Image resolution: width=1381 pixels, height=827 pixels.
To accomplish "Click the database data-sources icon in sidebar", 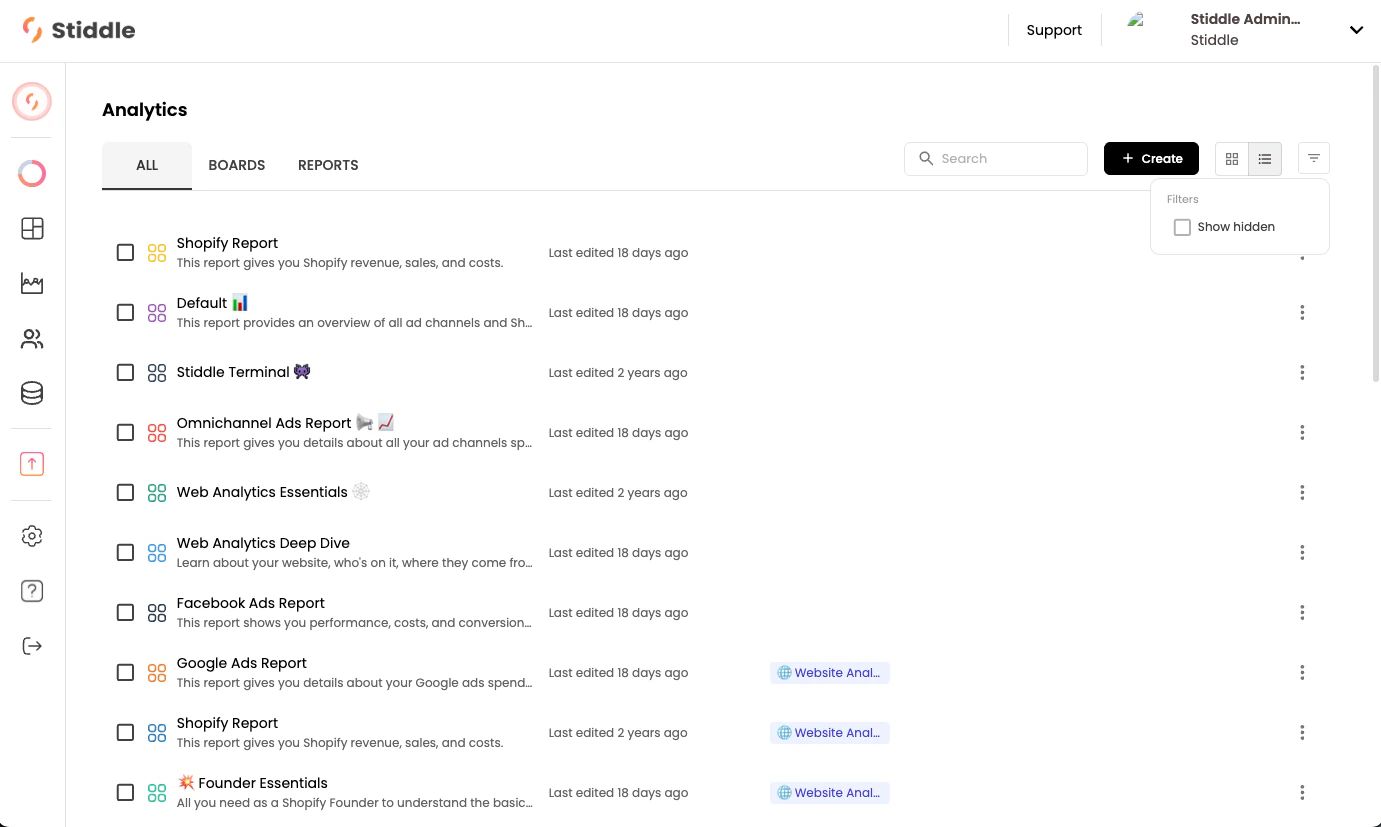I will [x=31, y=392].
